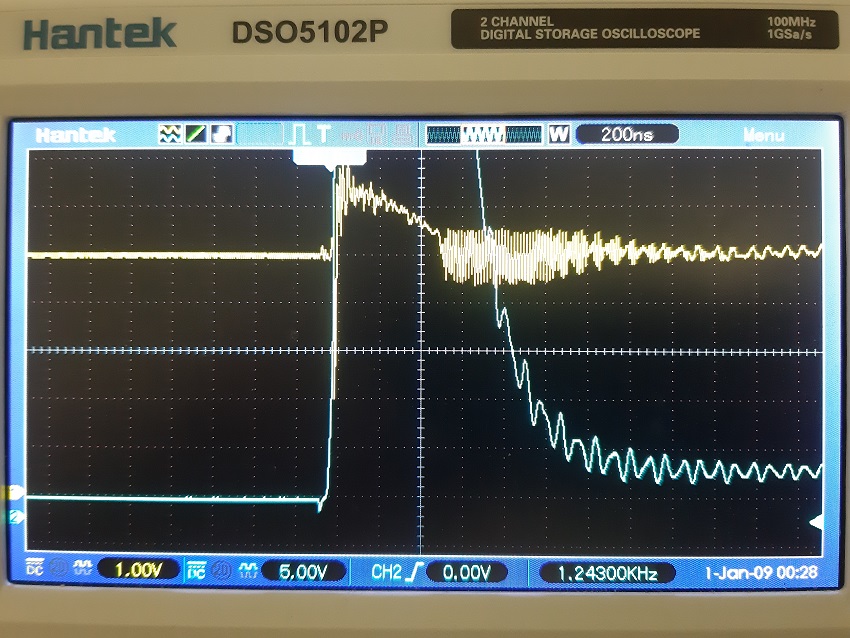Image resolution: width=850 pixels, height=638 pixels.
Task: Click the 1-Jan-09 00:28 date display
Action: (x=761, y=572)
